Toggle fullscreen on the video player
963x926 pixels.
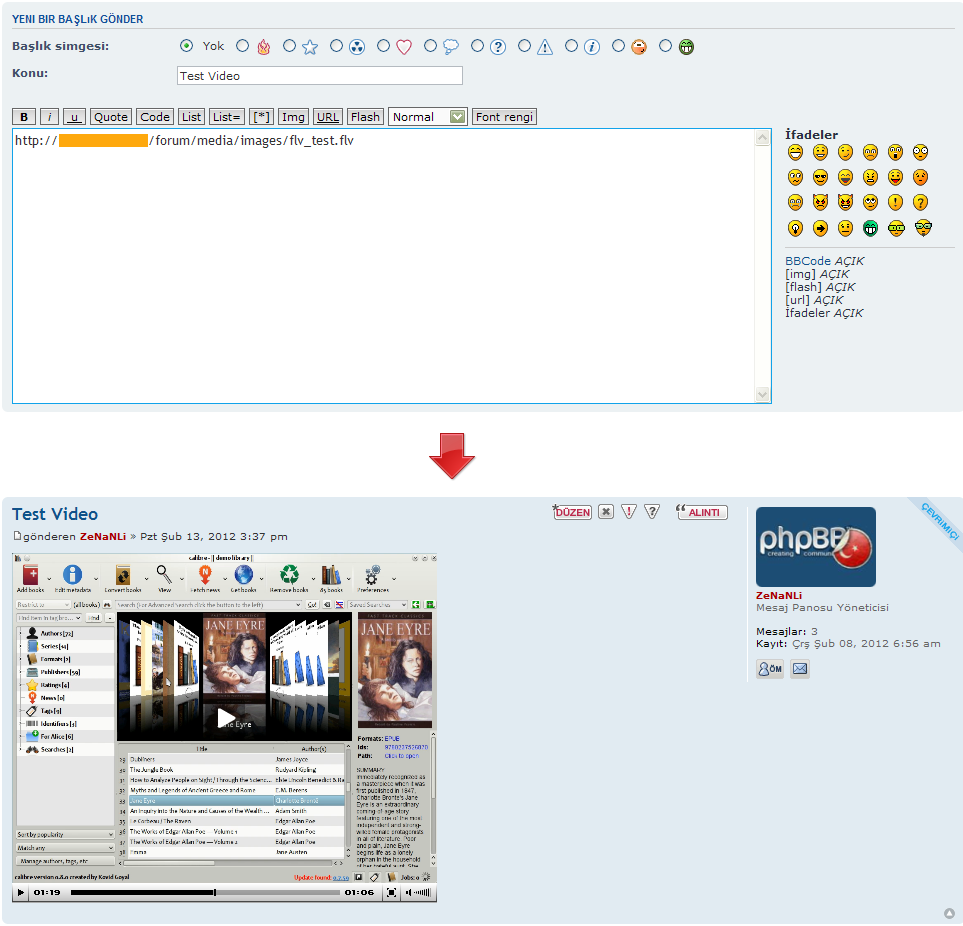coord(391,892)
